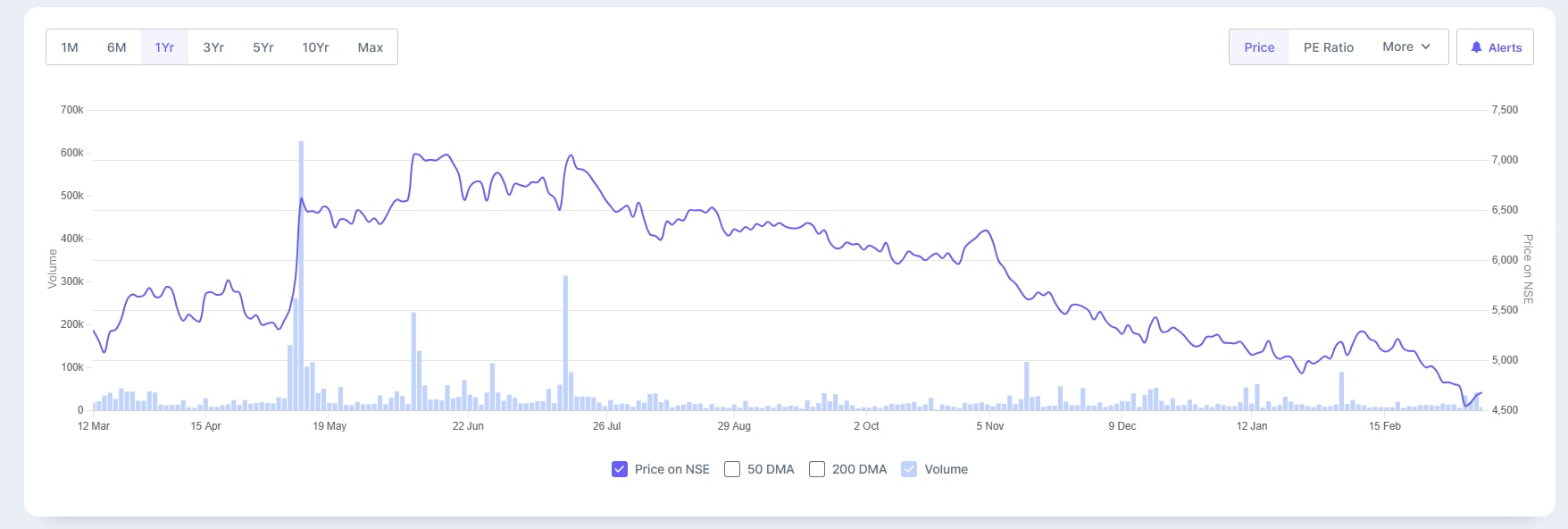Select the Price chart view
This screenshot has height=529, width=1568.
[x=1259, y=47]
